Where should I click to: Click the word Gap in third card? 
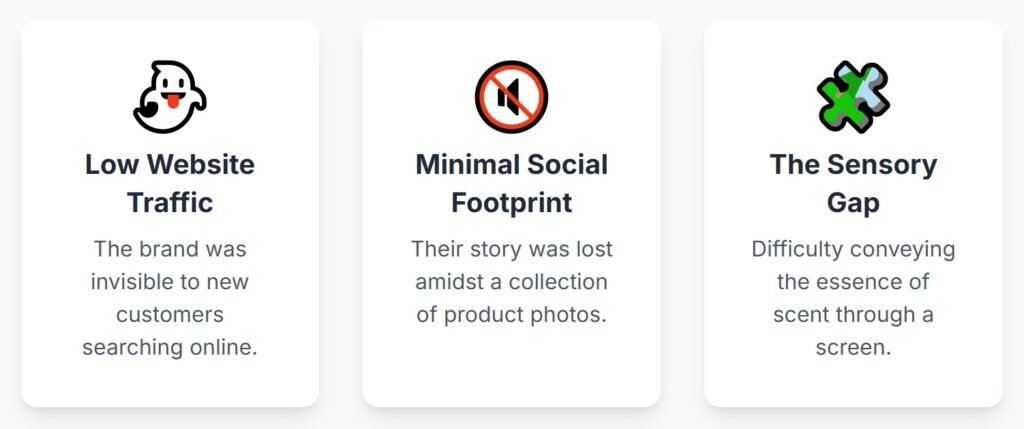[x=853, y=204]
